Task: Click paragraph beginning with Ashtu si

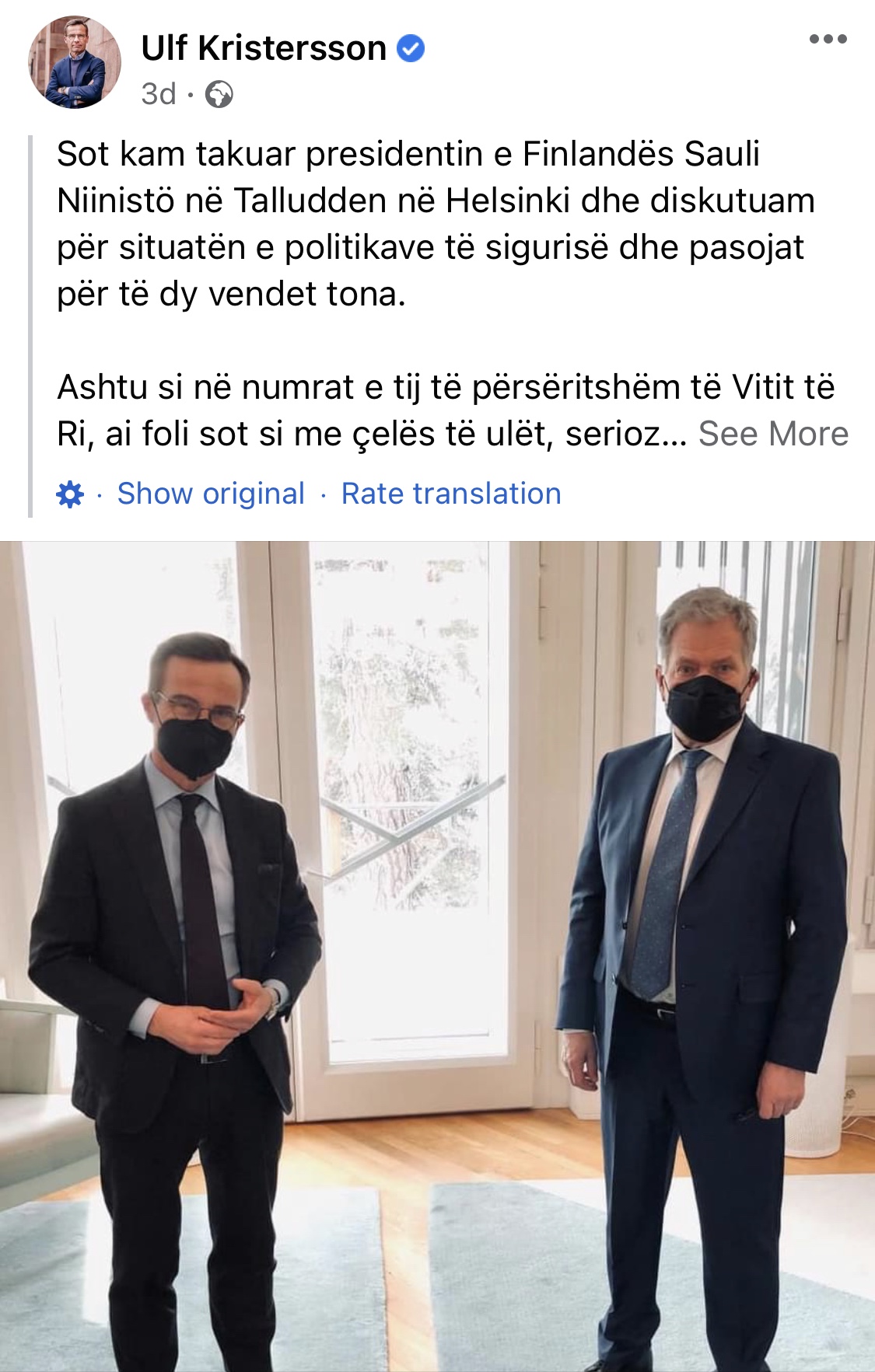Action: click(x=452, y=410)
